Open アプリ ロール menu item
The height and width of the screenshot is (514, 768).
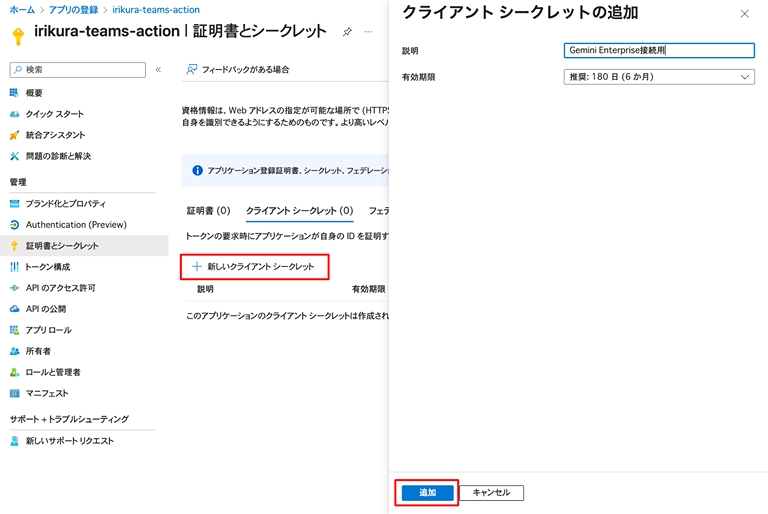tap(48, 330)
